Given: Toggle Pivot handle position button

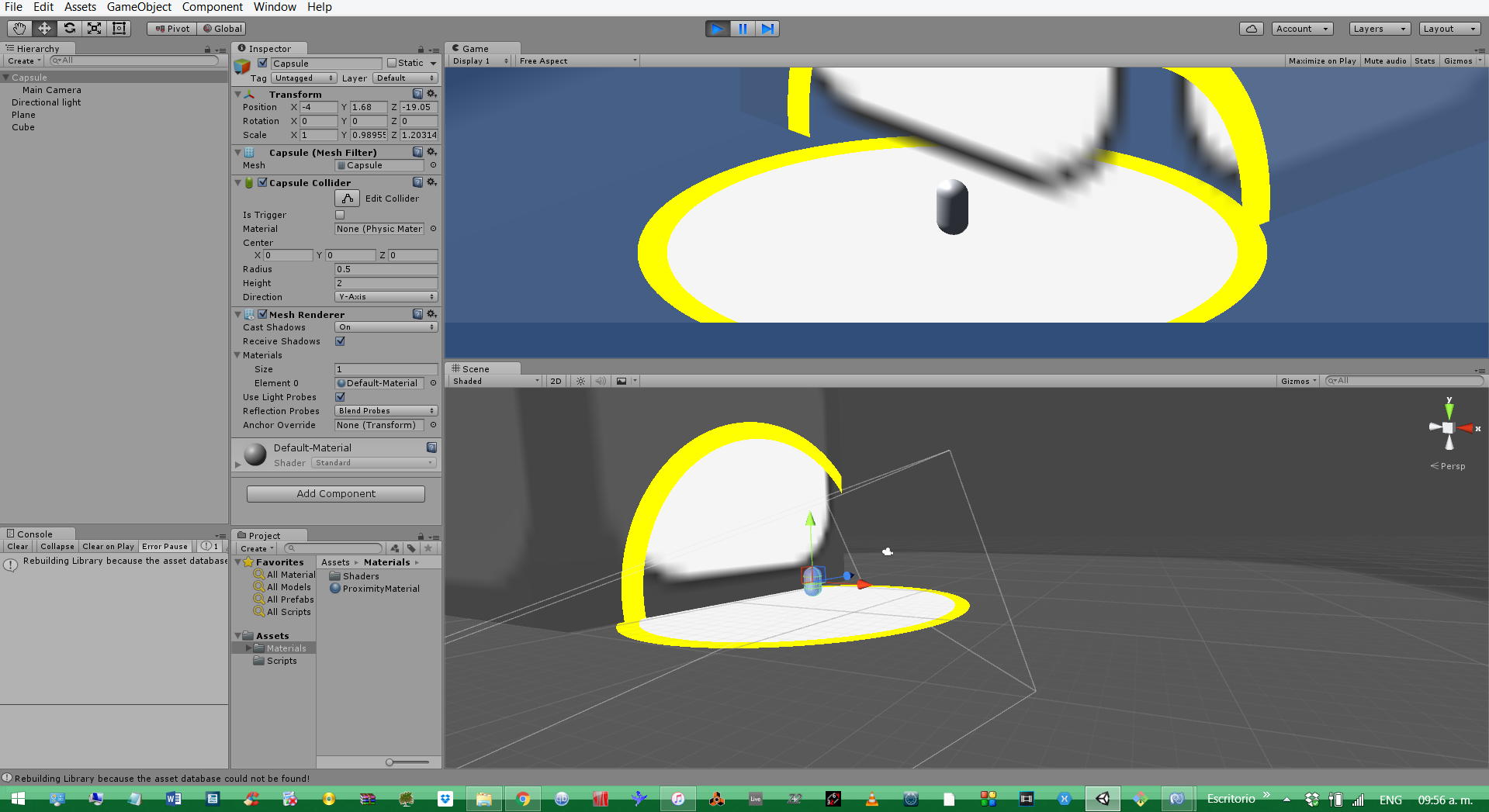Looking at the screenshot, I should 172,29.
